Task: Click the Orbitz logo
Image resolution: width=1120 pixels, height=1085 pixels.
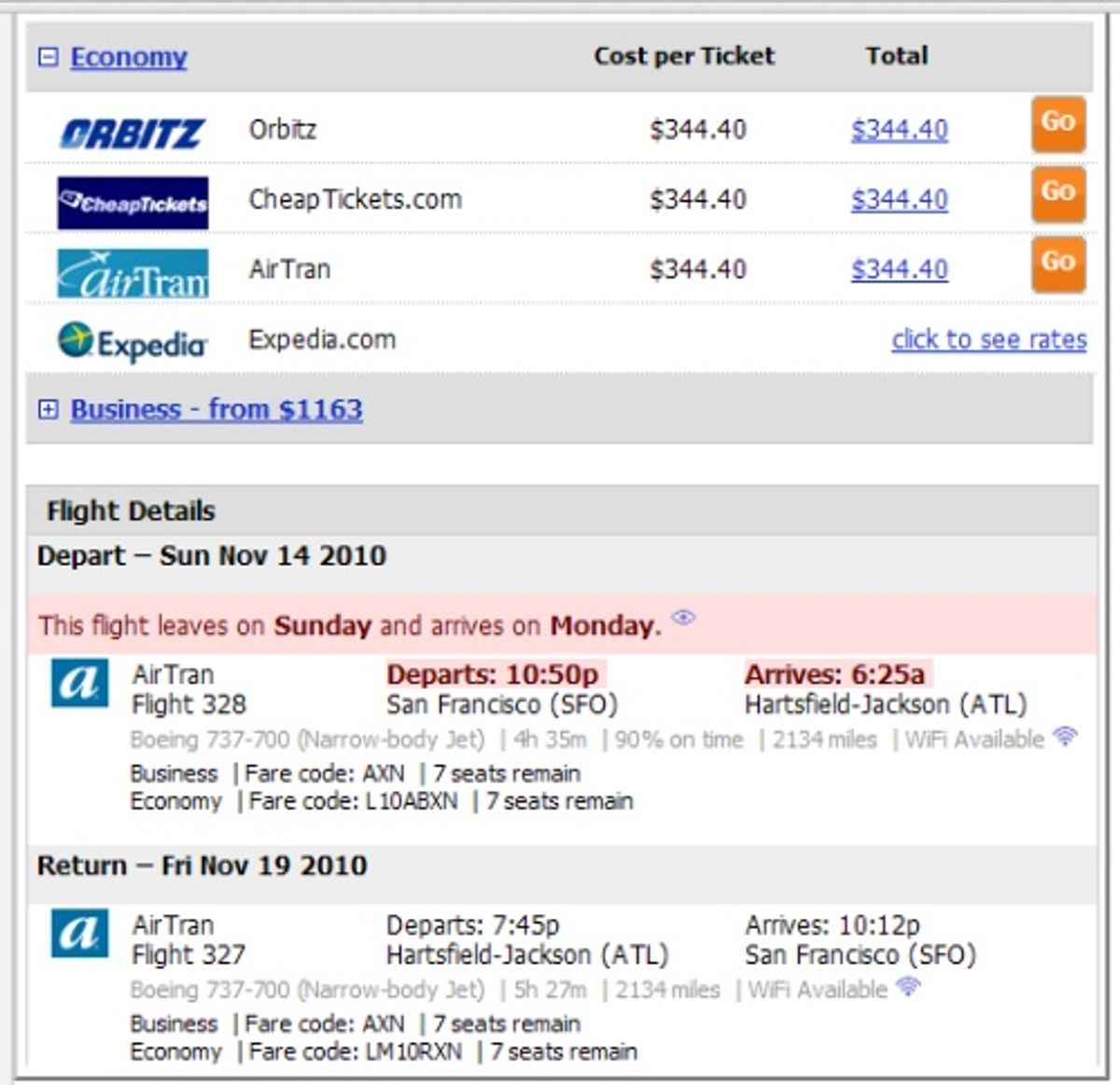Action: 132,131
